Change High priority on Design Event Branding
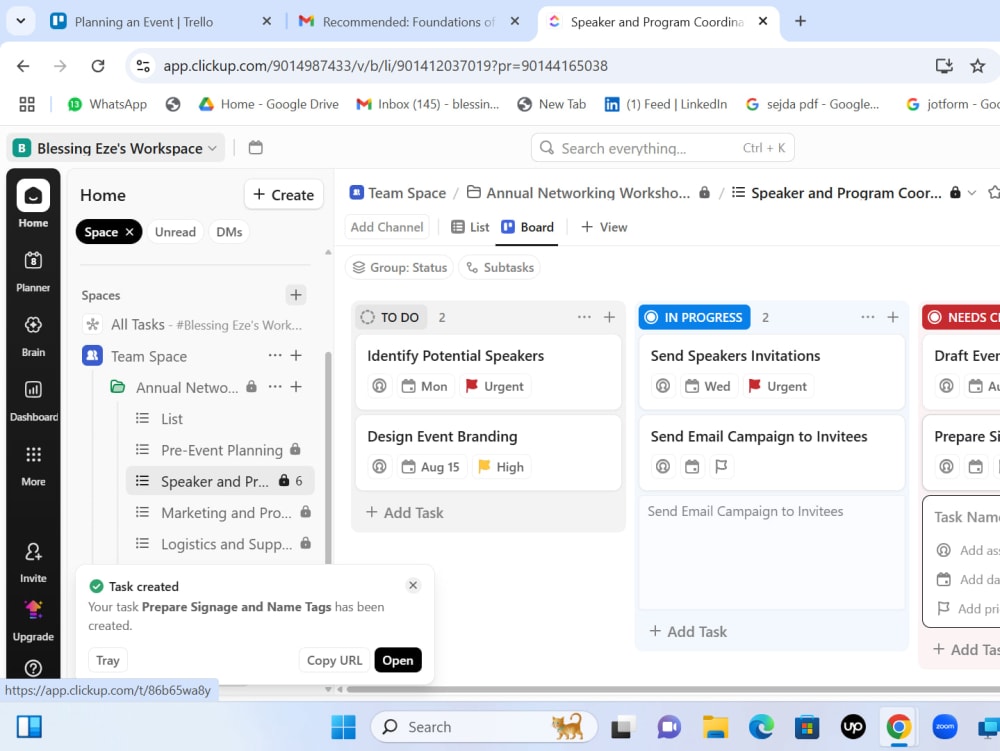 coord(501,467)
